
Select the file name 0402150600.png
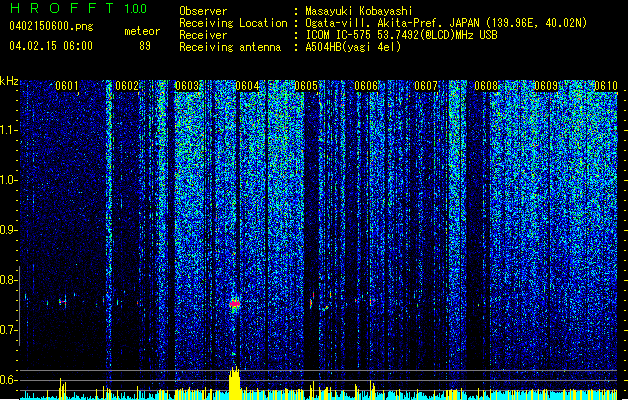pos(51,26)
